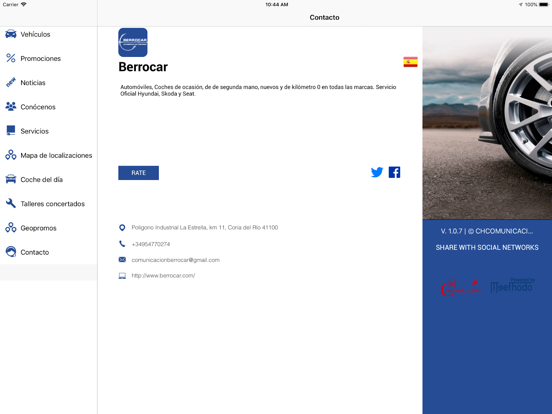Tap the comunicacionberrocar@gmail.com email

point(175,260)
